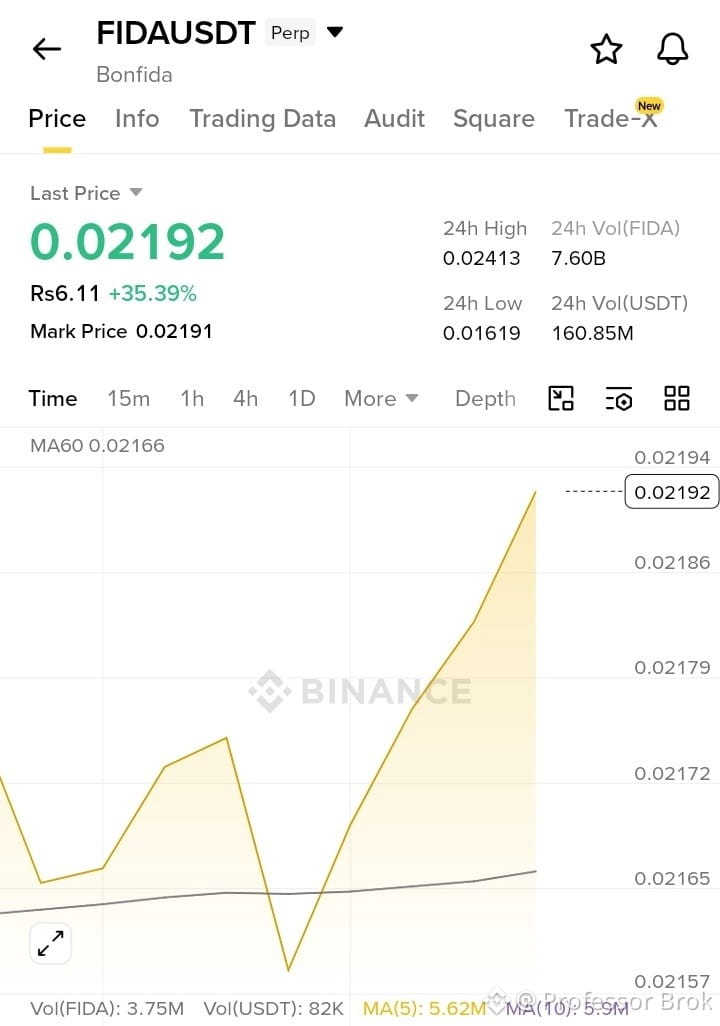Open the Trading Data tab
The height and width of the screenshot is (1026, 720).
click(x=262, y=118)
